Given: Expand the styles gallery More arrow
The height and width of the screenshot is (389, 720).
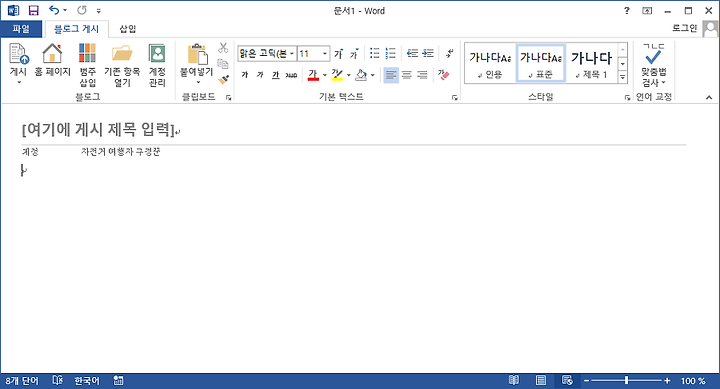Looking at the screenshot, I should coord(623,78).
